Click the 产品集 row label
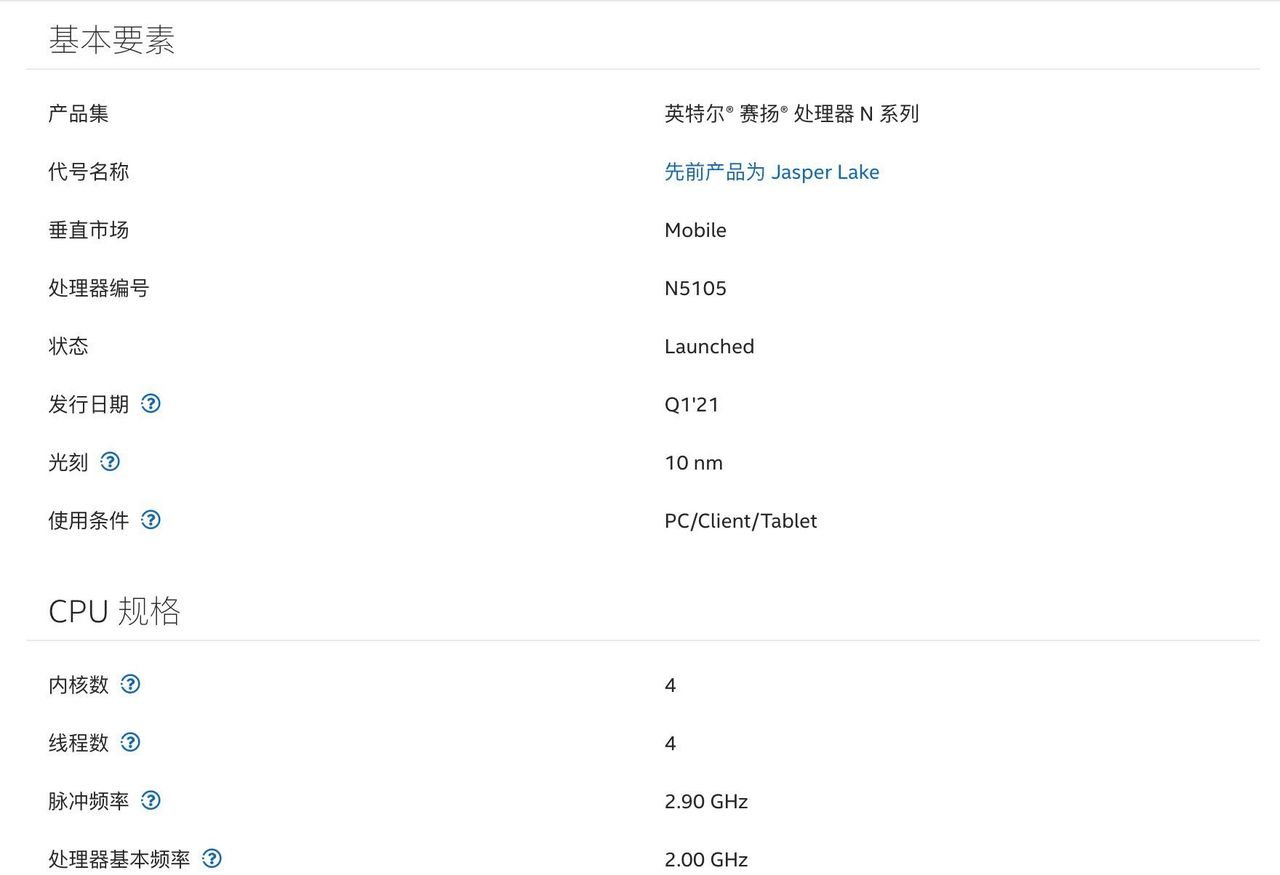This screenshot has width=1280, height=875. (79, 114)
